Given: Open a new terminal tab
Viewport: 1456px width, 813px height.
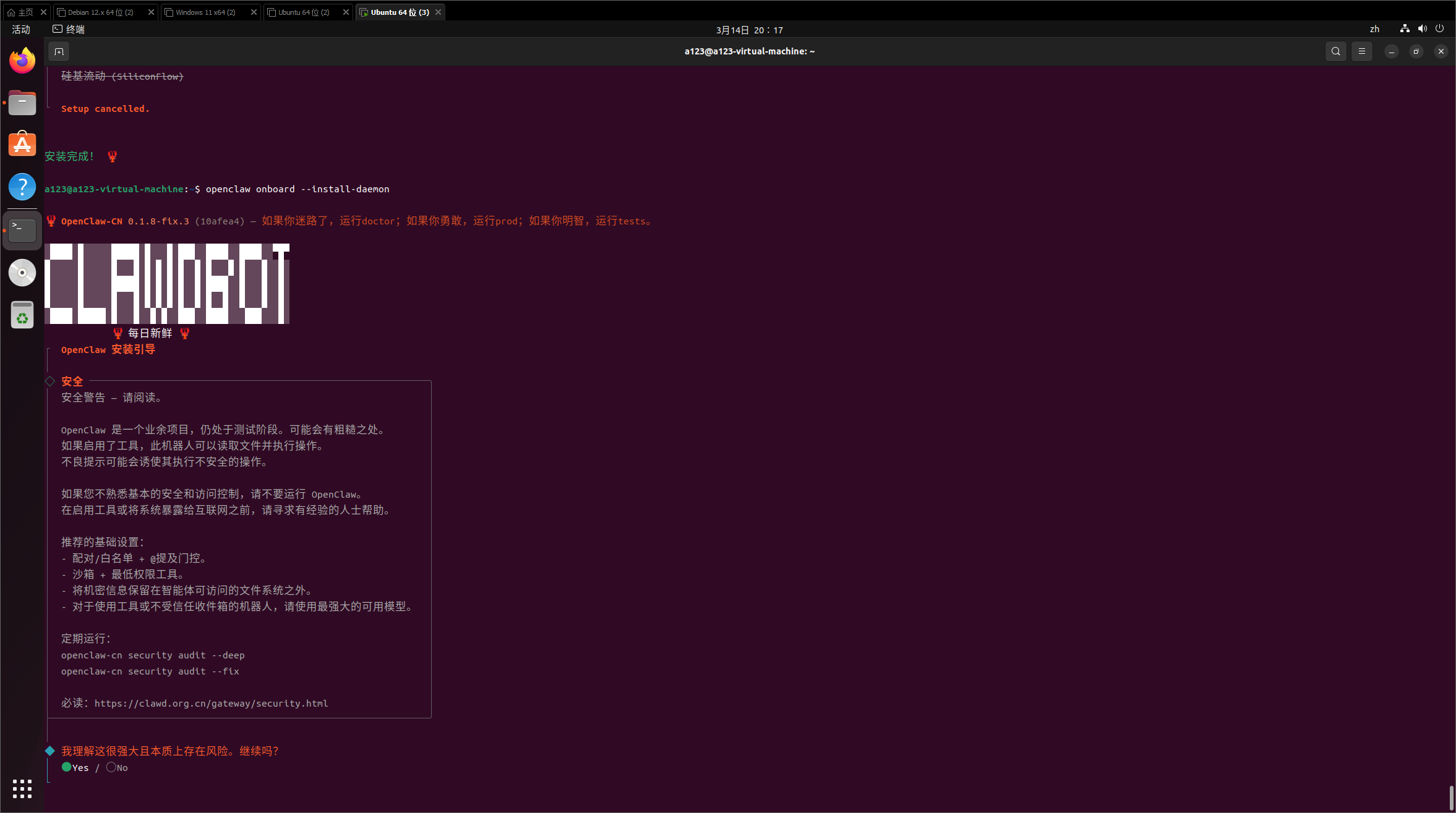Looking at the screenshot, I should (x=59, y=51).
